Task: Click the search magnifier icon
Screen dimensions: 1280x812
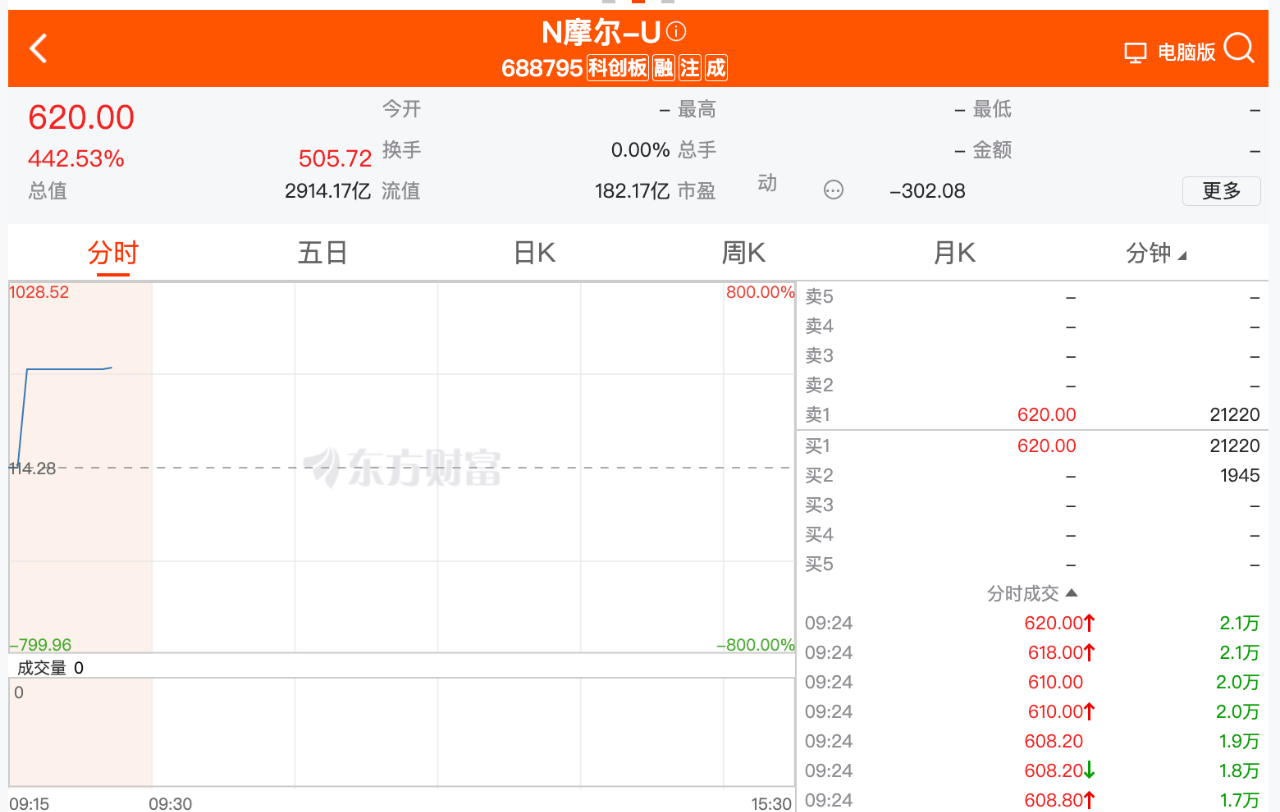Action: (x=1238, y=49)
